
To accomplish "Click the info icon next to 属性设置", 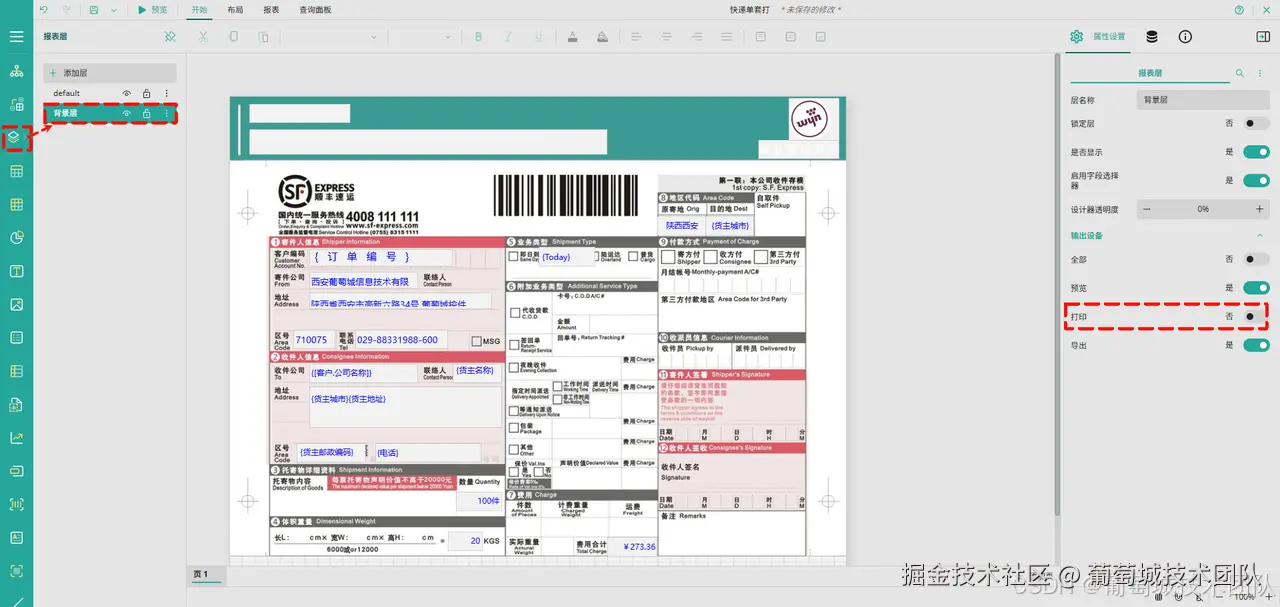I will [x=1185, y=36].
